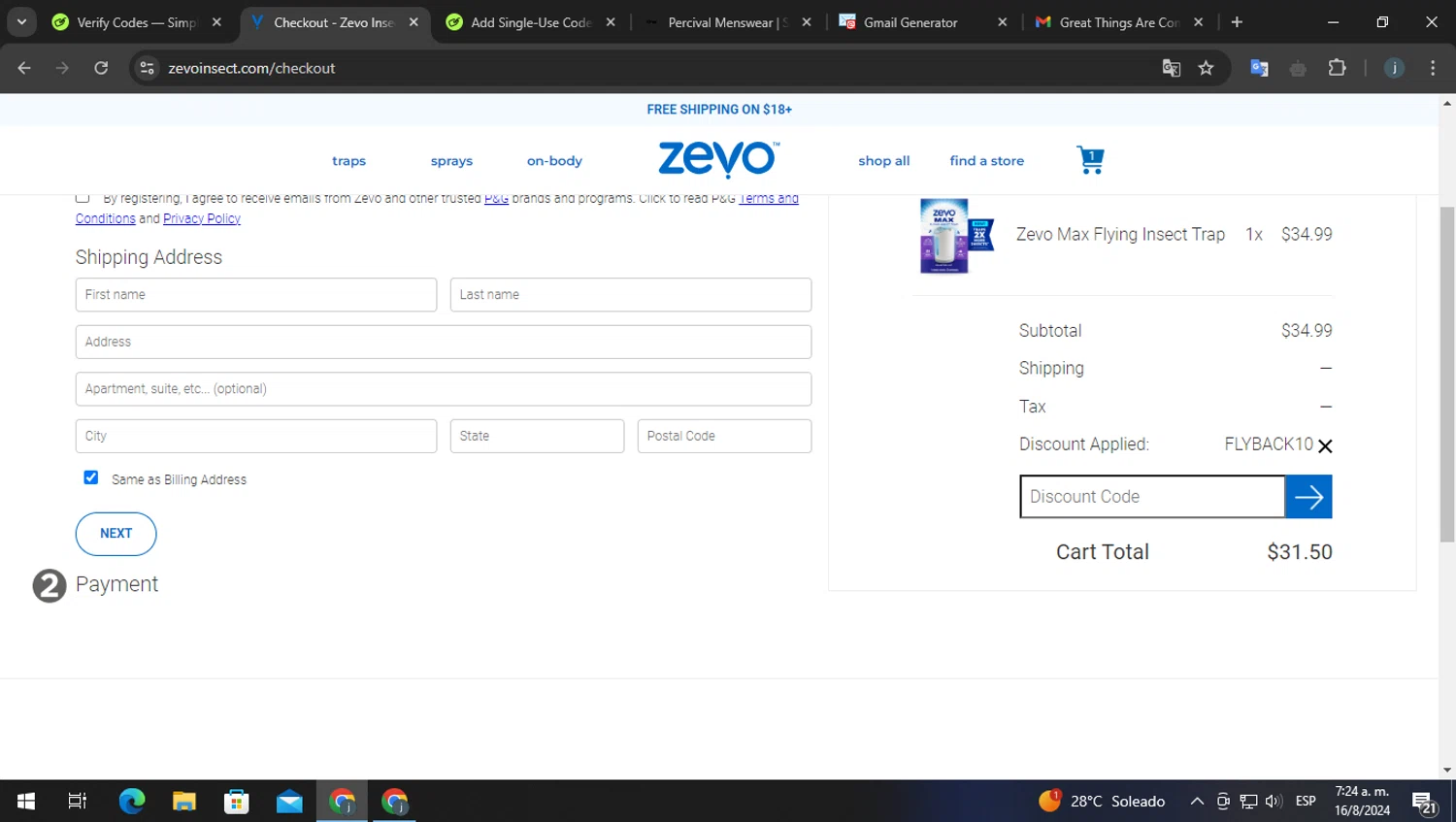The image size is (1456, 822).
Task: Open the traps menu
Action: pyautogui.click(x=348, y=161)
